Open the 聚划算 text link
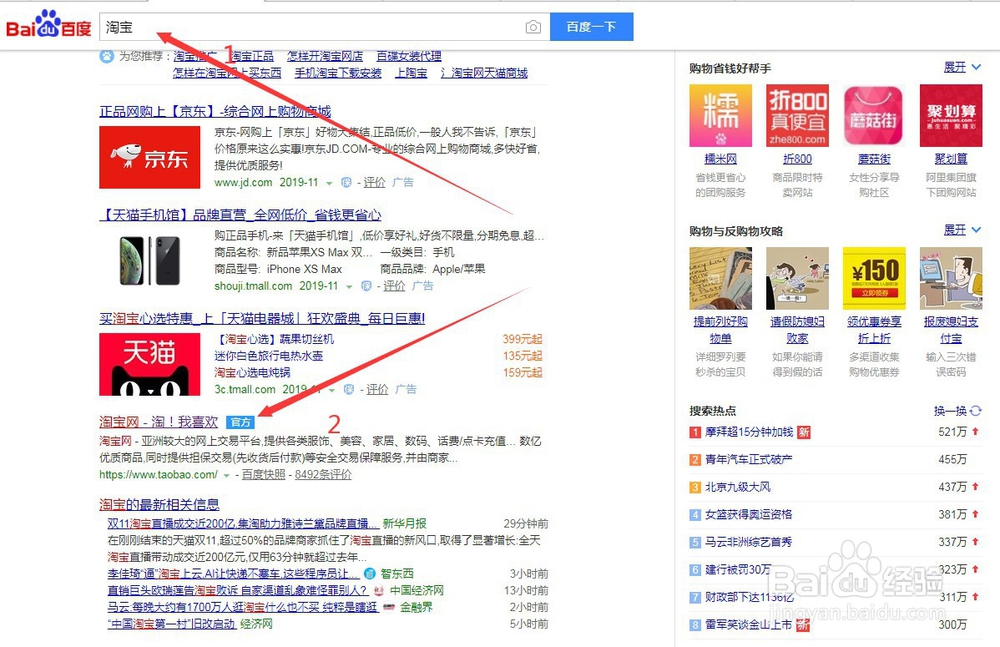This screenshot has width=1000, height=647. click(951, 158)
